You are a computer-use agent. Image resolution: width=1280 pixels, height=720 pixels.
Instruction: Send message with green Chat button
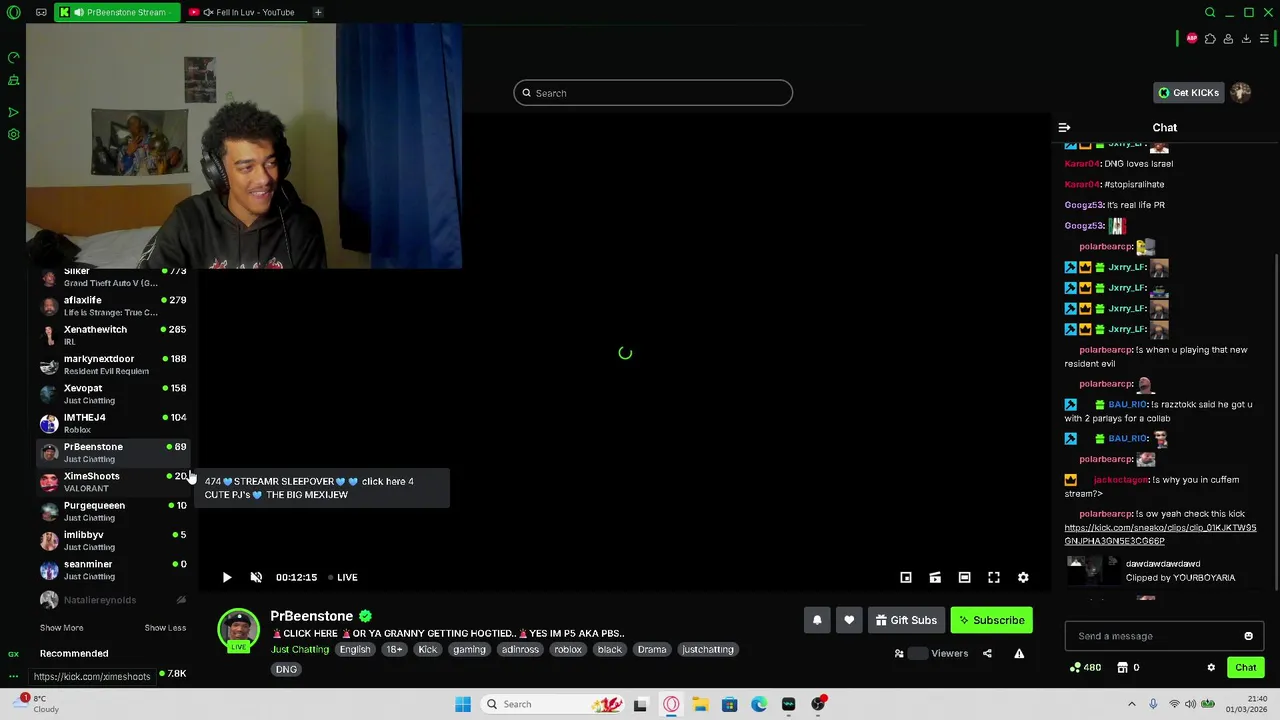[1245, 667]
